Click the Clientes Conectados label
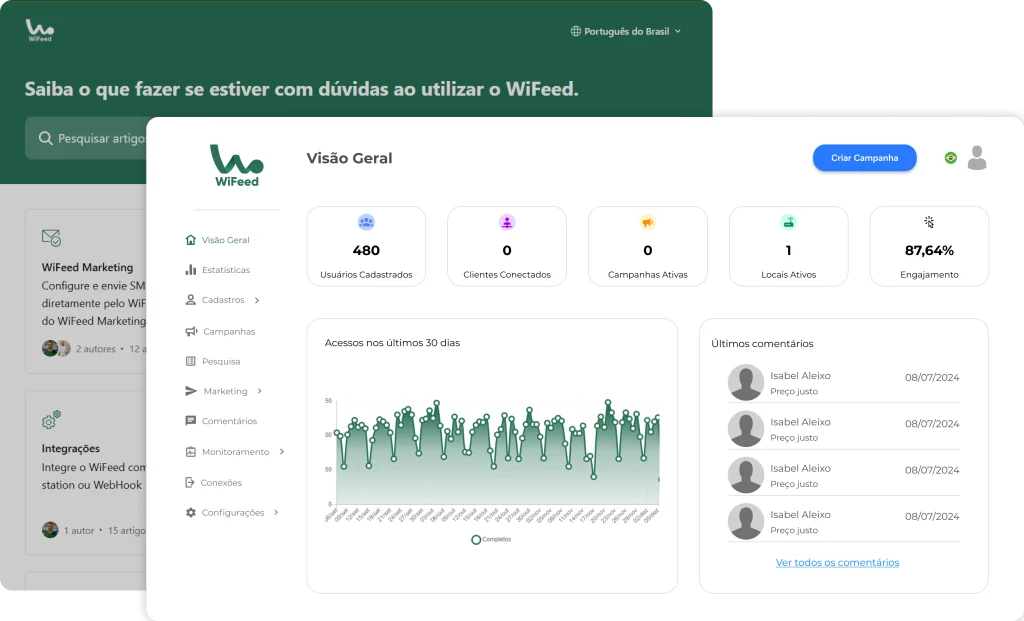1024x621 pixels. click(507, 275)
